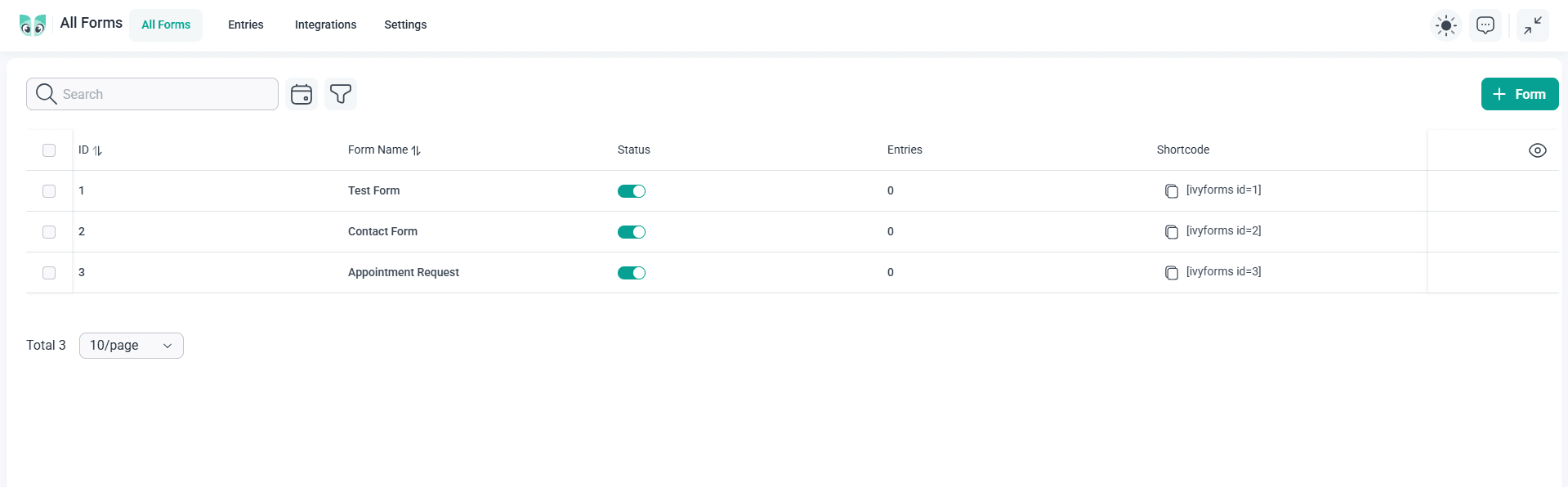
Task: Go to the Entries tab
Action: point(245,25)
